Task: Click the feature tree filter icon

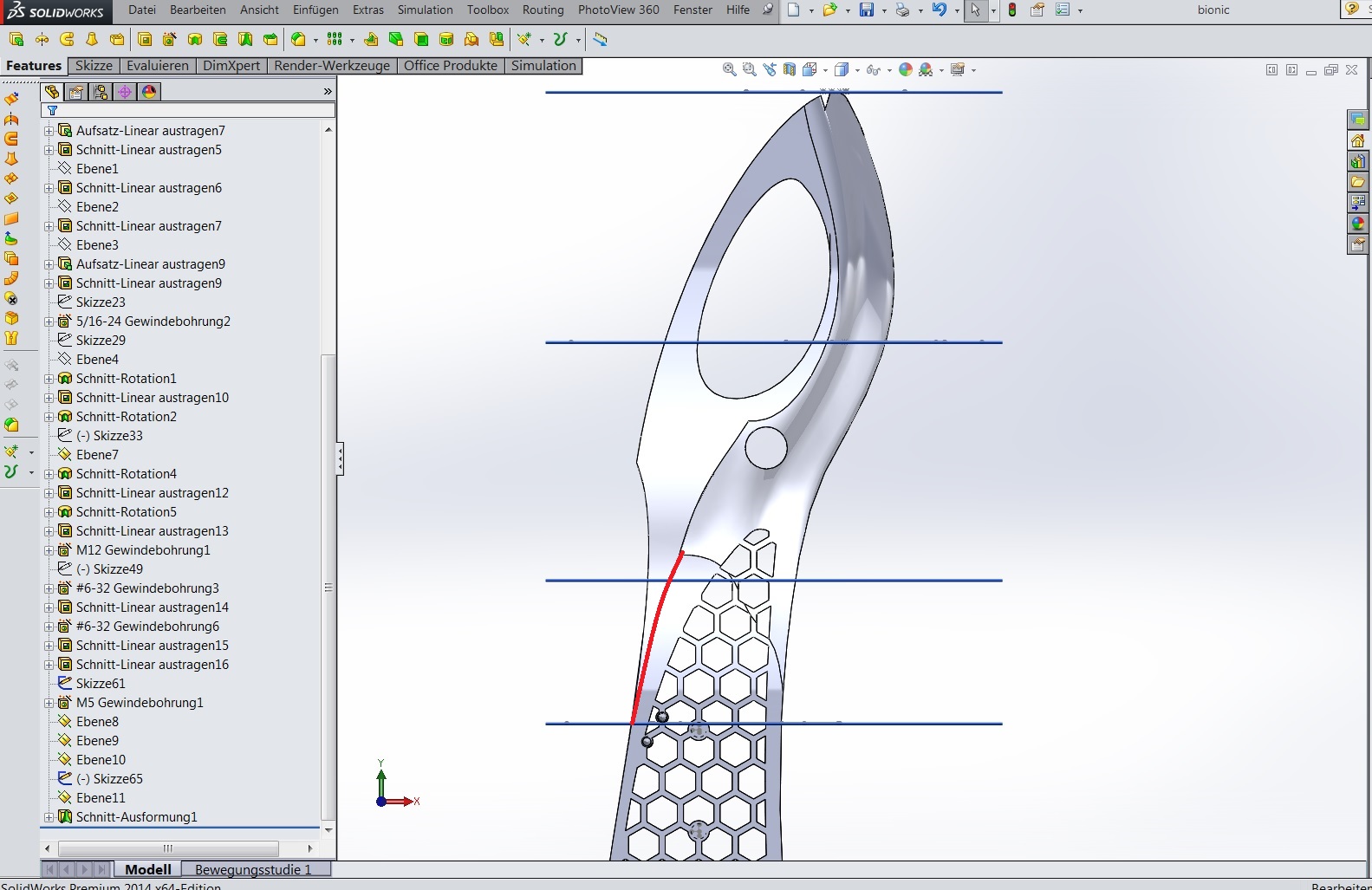Action: tap(52, 110)
